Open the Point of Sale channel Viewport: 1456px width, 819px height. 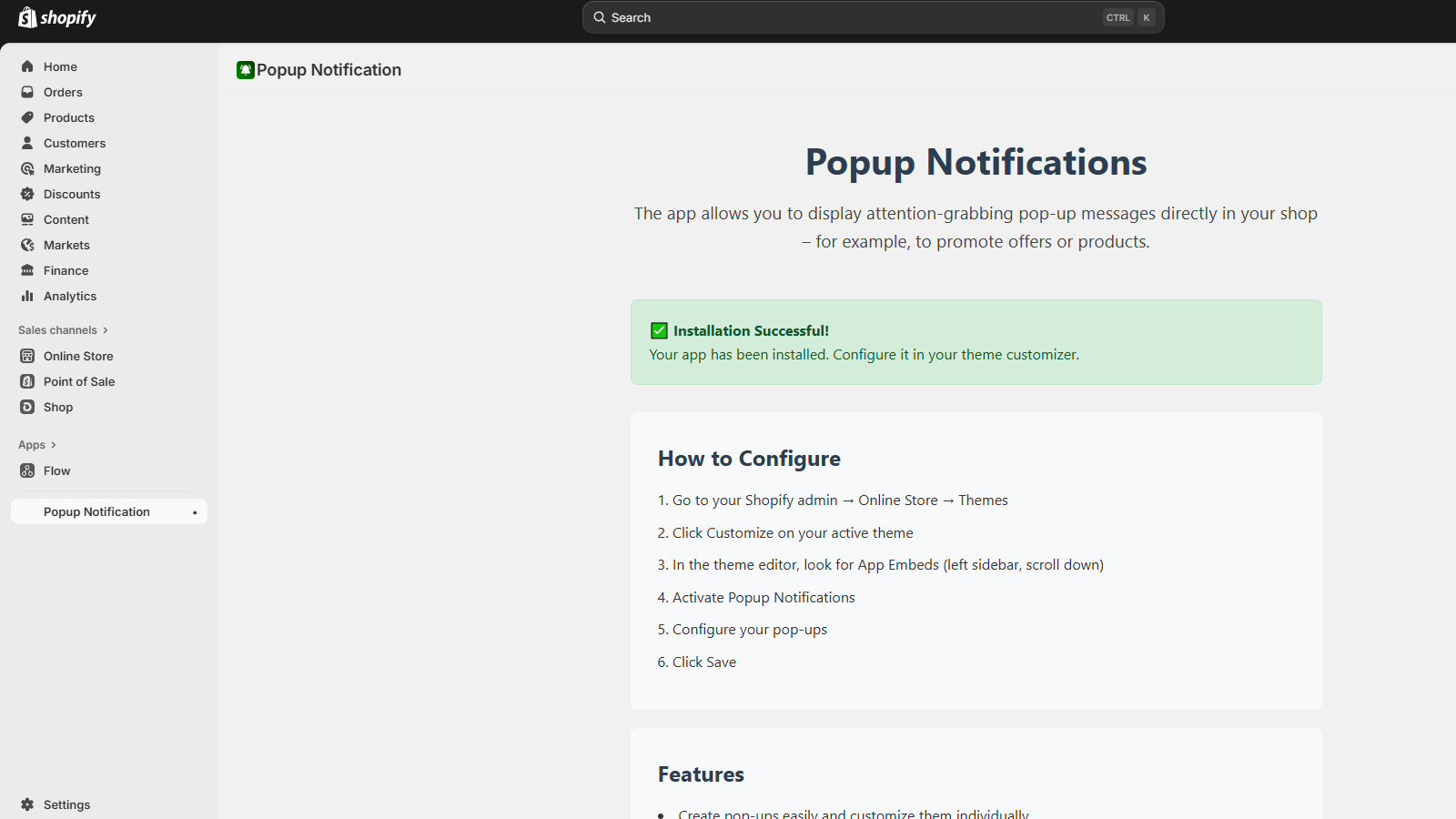[77, 381]
